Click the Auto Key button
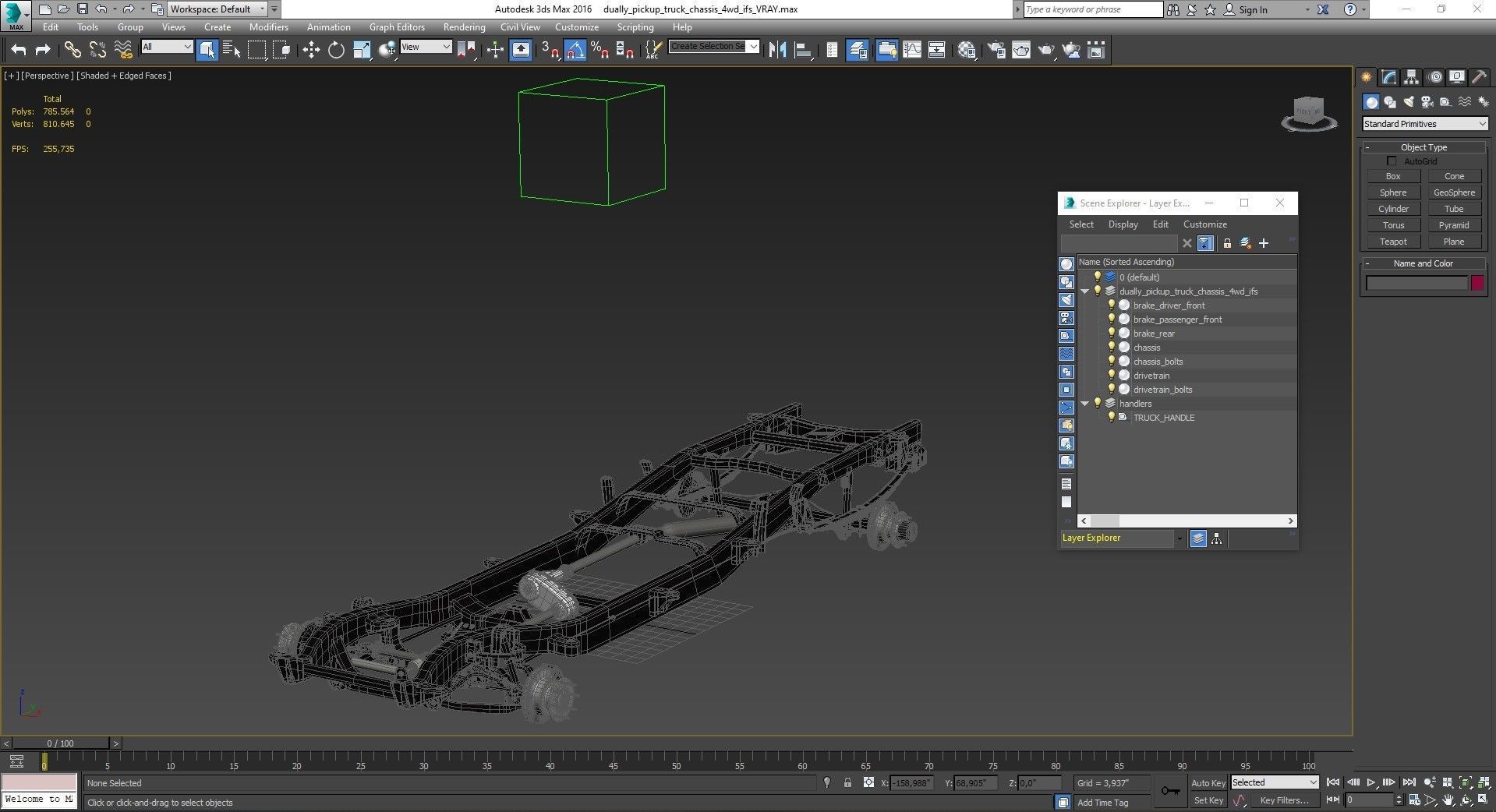 (1208, 783)
